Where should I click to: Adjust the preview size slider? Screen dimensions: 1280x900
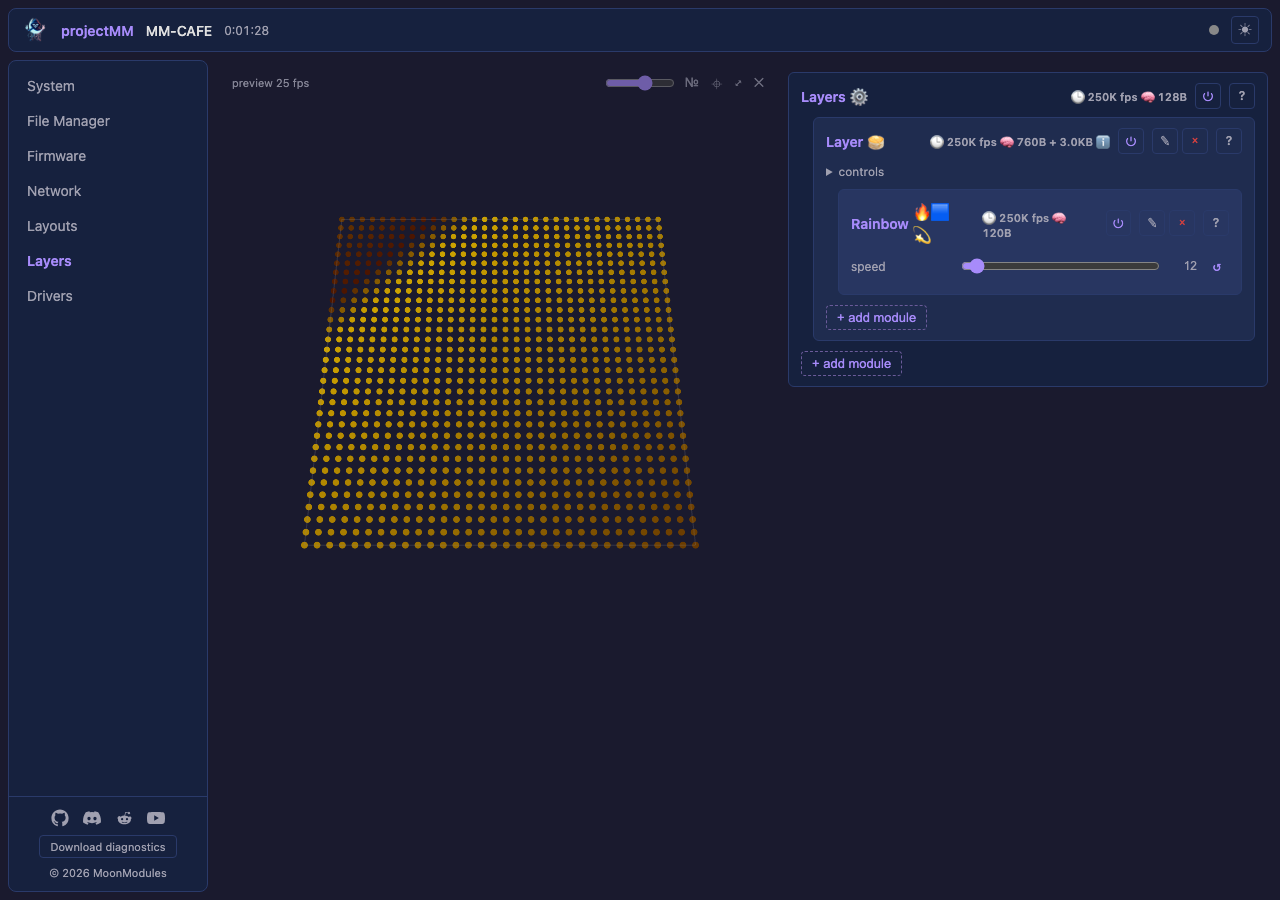640,83
